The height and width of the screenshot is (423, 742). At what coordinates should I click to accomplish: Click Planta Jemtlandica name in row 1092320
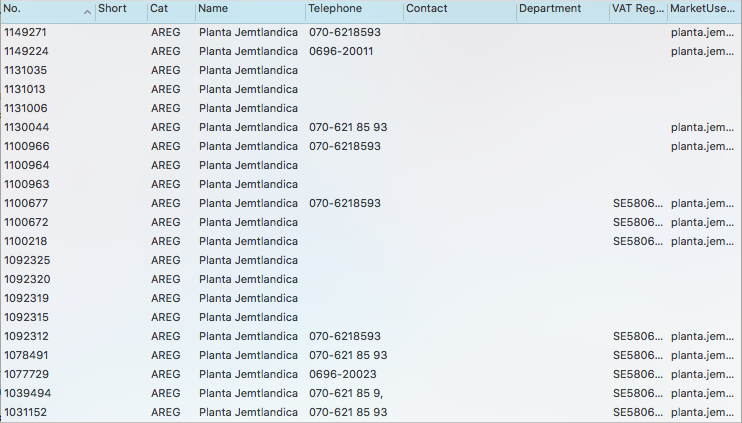(x=248, y=279)
